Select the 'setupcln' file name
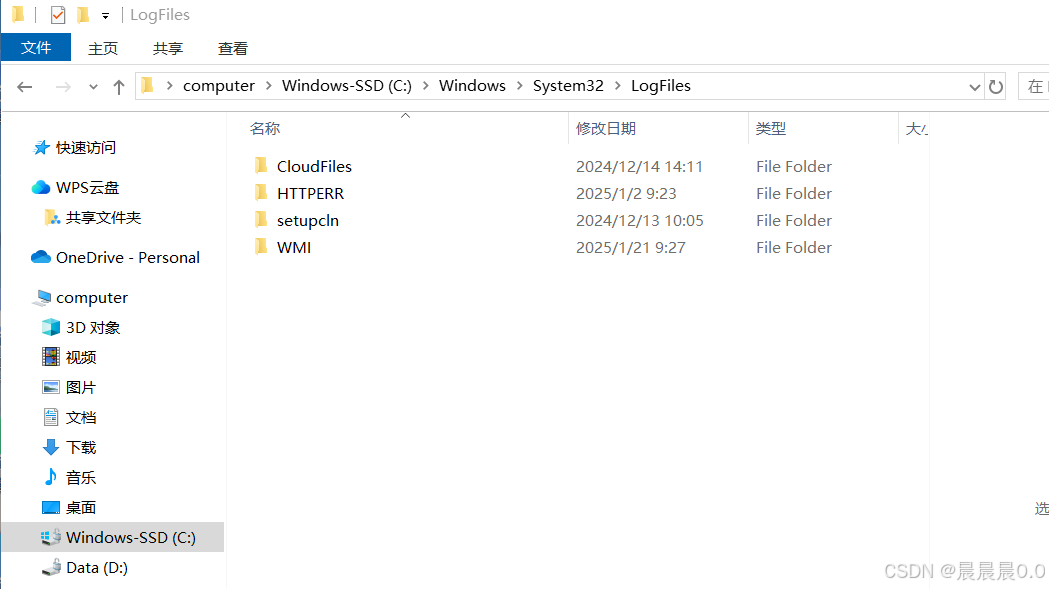Image resolution: width=1049 pixels, height=589 pixels. (308, 221)
